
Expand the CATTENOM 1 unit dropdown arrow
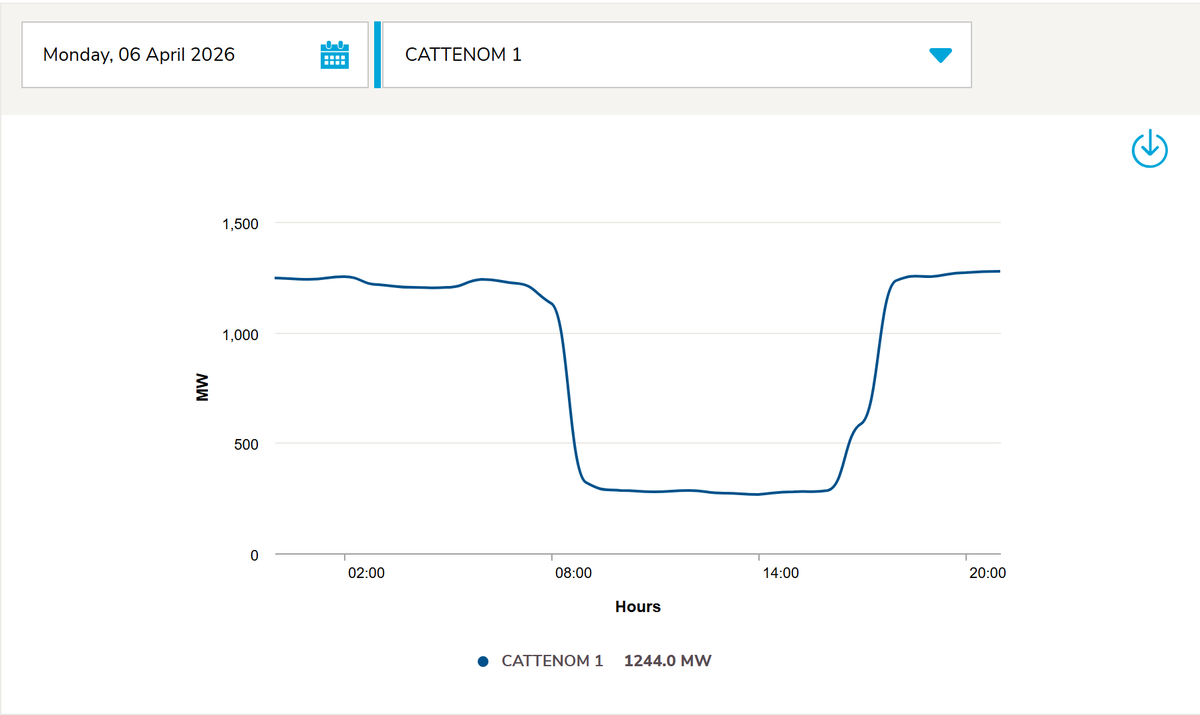[x=940, y=55]
